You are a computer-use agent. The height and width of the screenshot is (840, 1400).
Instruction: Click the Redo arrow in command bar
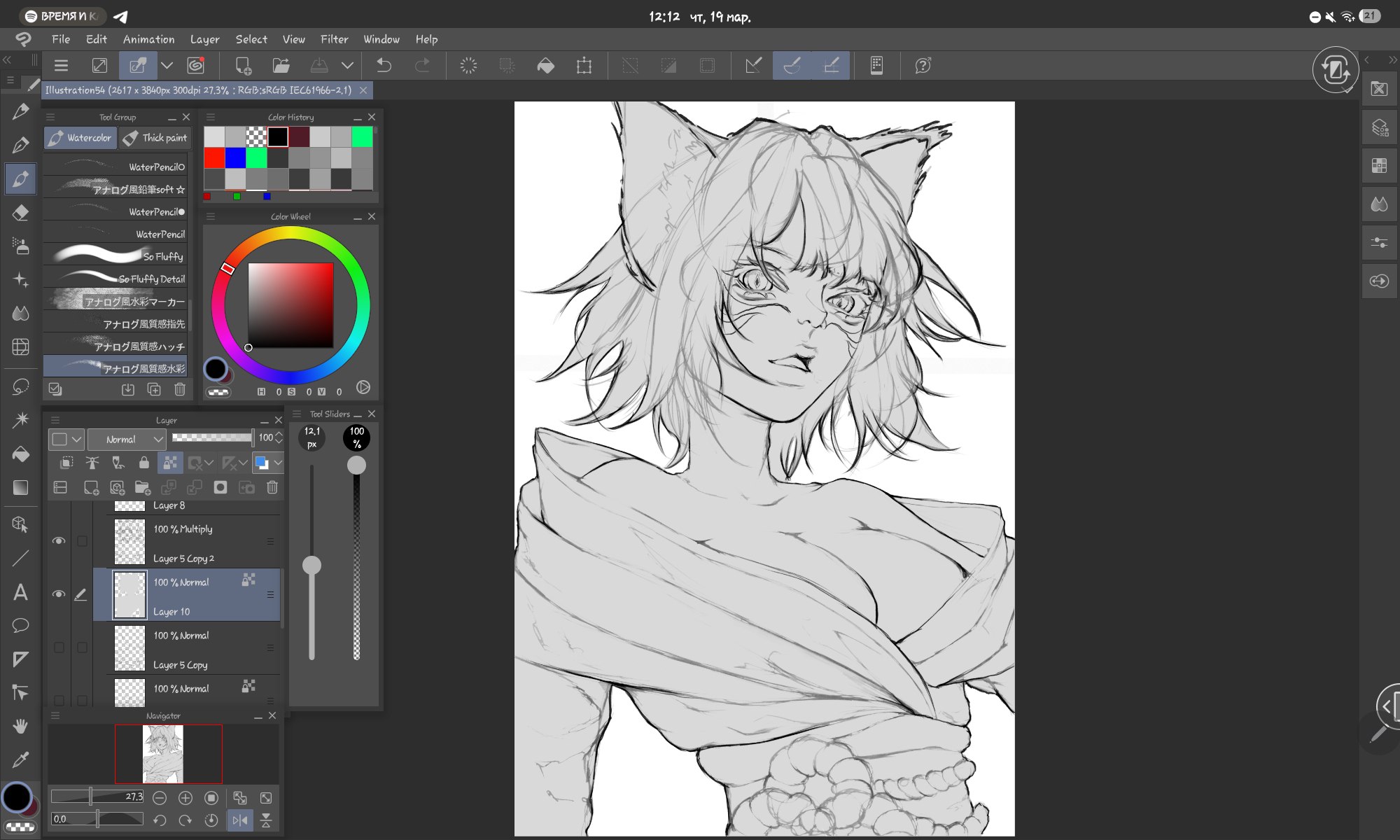pos(422,66)
